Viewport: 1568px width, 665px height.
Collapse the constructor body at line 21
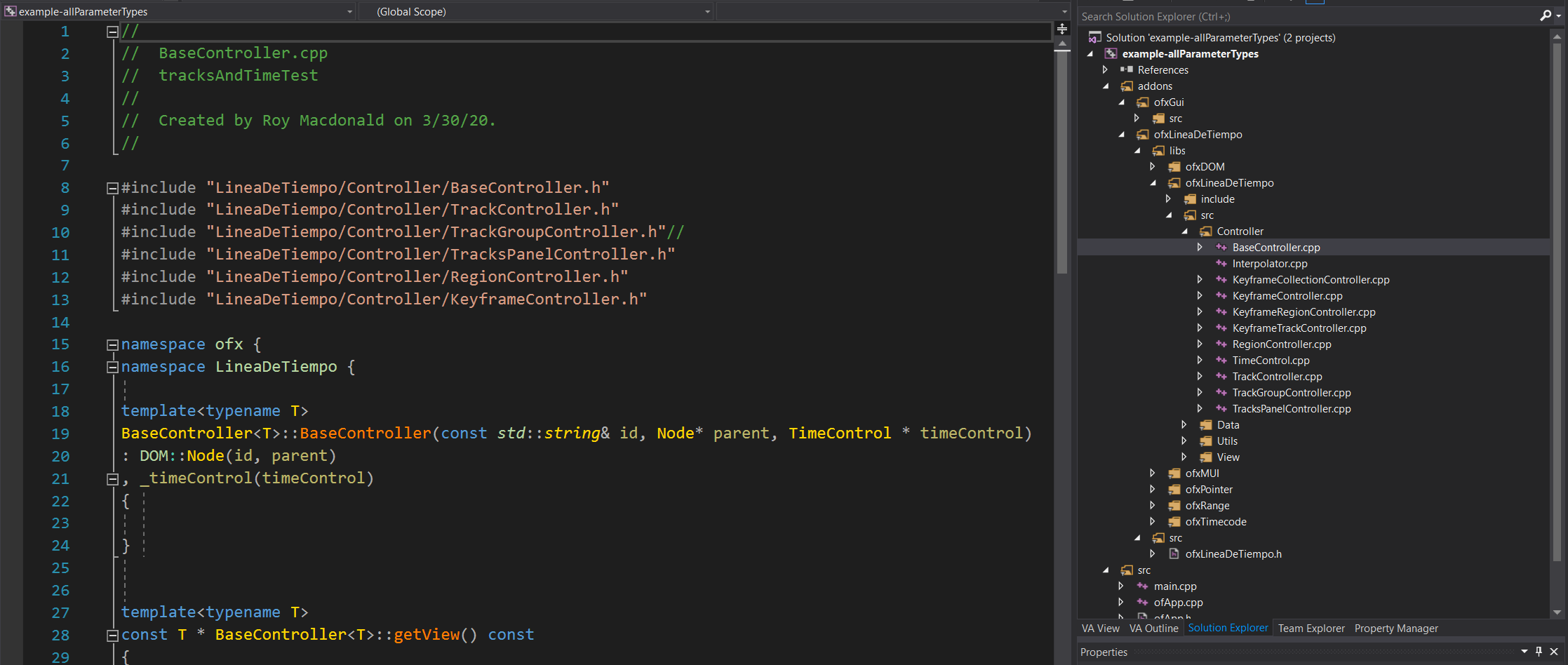[112, 479]
